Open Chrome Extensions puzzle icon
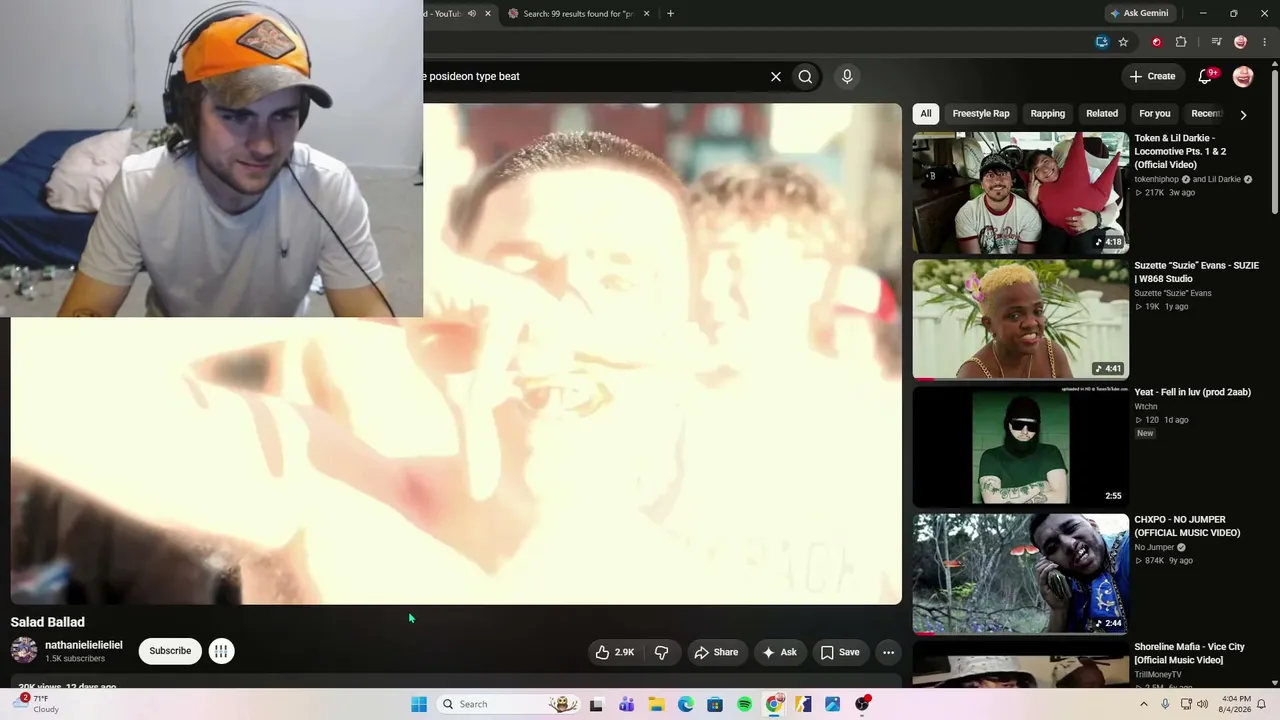Viewport: 1280px width, 720px height. tap(1181, 42)
